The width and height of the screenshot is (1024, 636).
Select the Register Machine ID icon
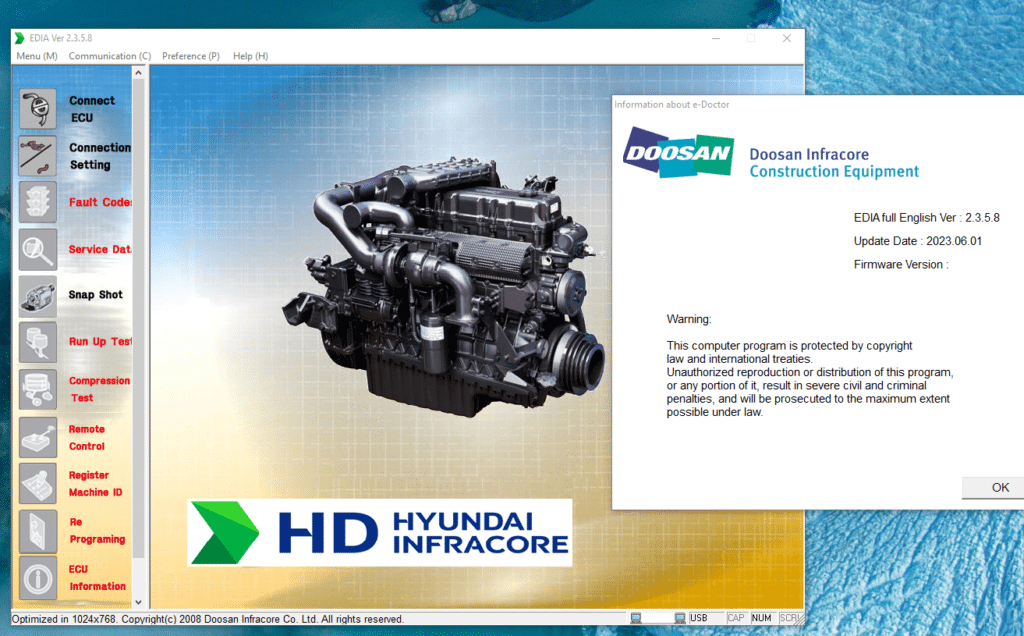(38, 484)
